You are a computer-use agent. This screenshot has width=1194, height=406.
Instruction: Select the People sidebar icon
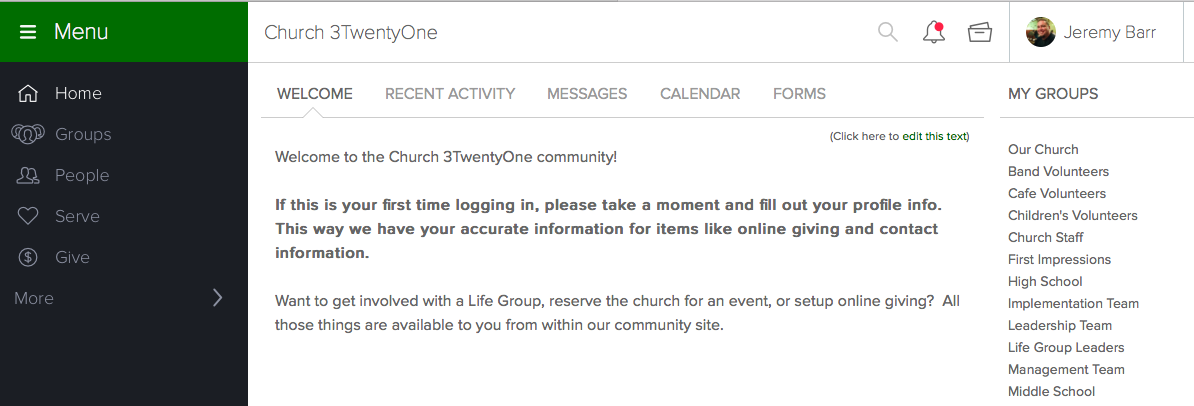pos(28,176)
